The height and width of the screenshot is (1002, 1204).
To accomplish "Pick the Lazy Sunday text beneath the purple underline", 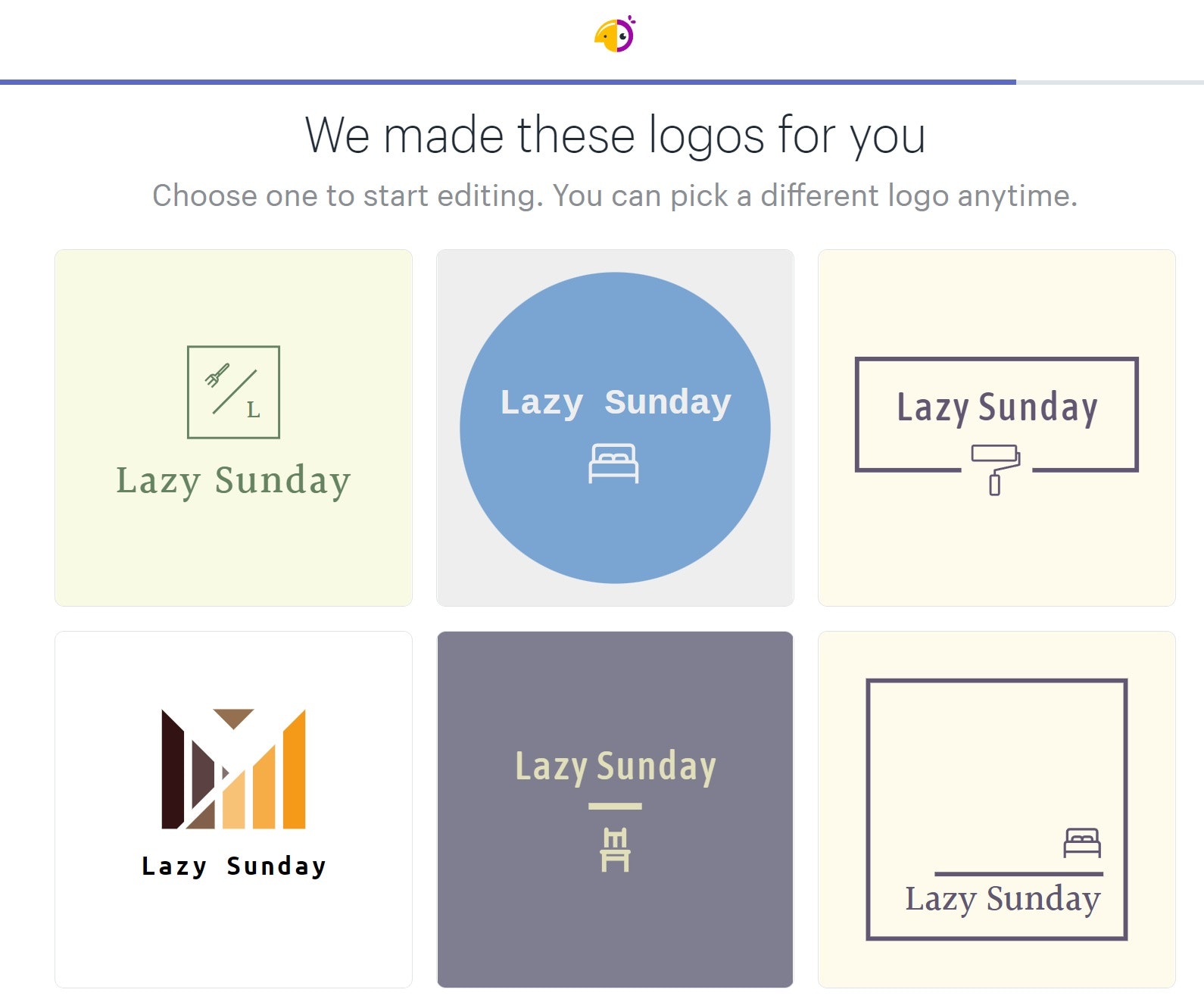I will coord(1003,899).
